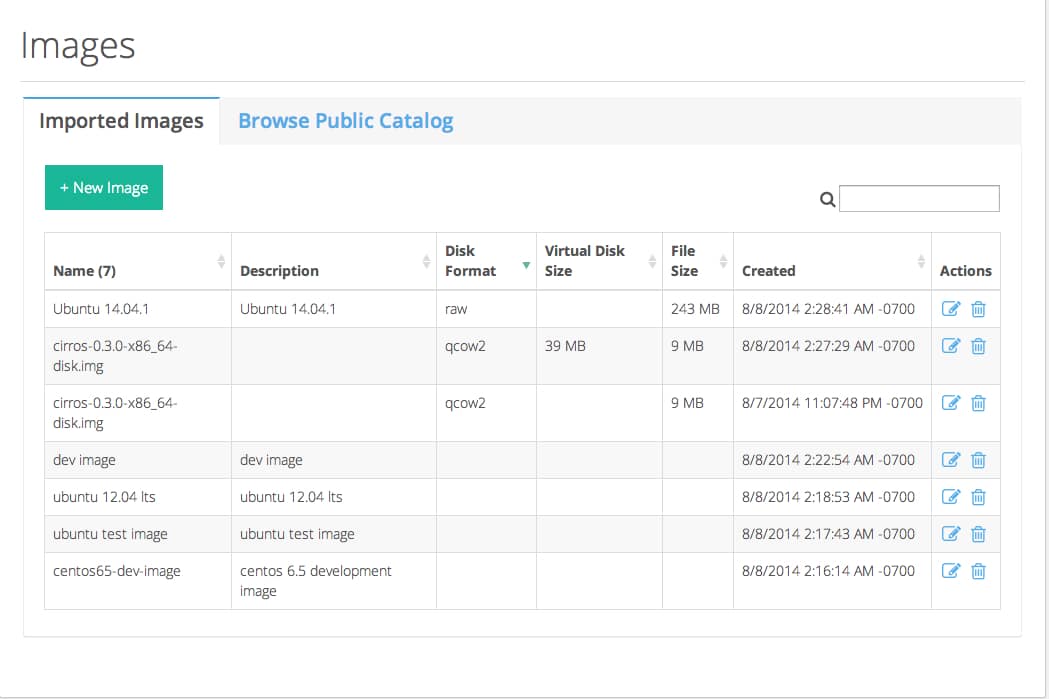Viewport: 1049px width, 699px height.
Task: Click the + New Image button
Action: (x=104, y=188)
